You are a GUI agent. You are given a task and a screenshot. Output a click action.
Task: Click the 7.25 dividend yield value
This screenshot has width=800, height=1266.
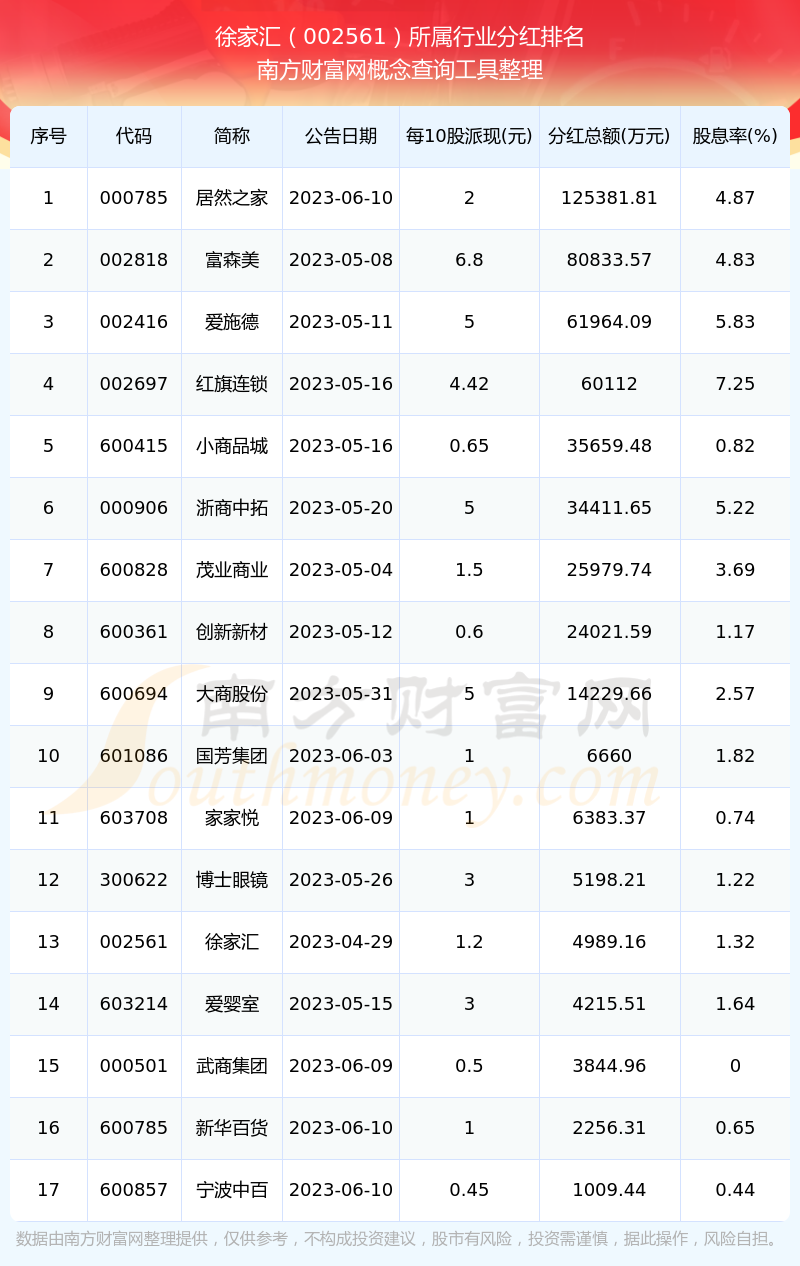(735, 384)
